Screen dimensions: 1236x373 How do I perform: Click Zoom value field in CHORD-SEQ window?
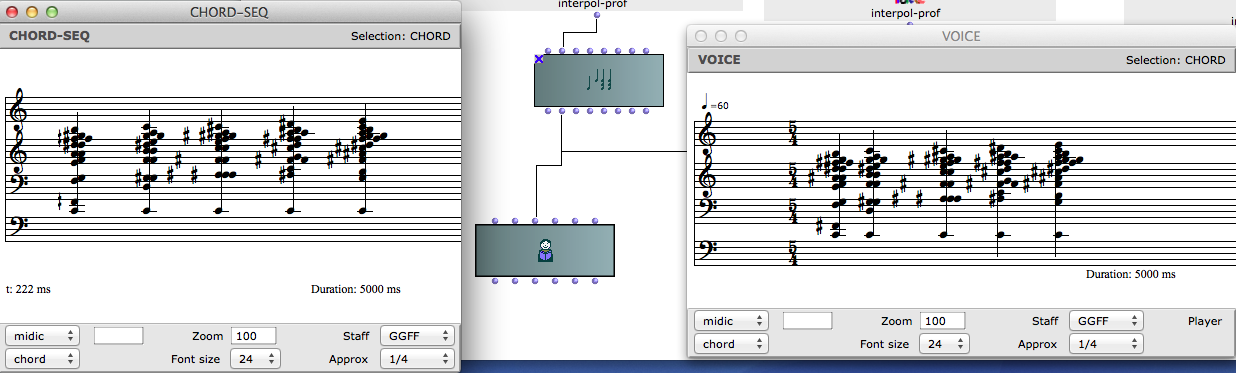(253, 335)
